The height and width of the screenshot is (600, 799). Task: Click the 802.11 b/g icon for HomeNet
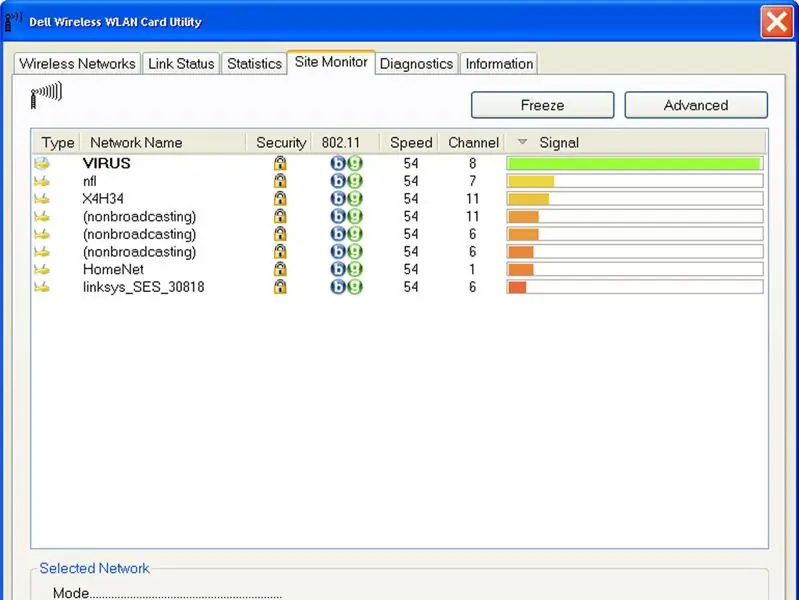pyautogui.click(x=347, y=269)
